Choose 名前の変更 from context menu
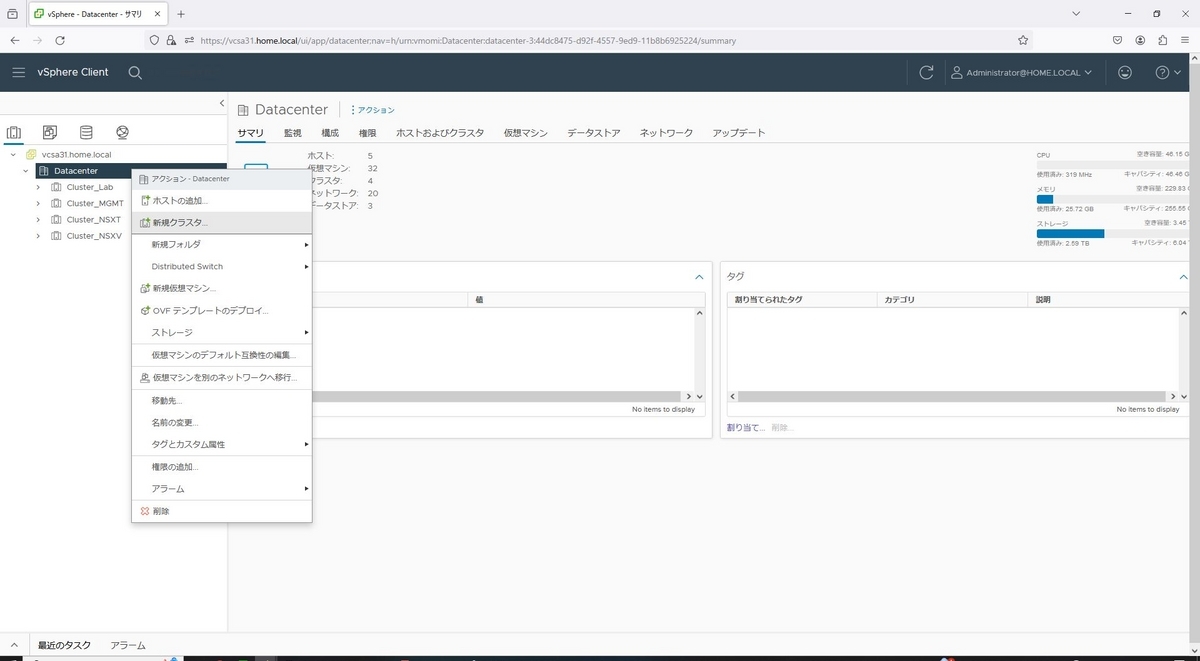1200x661 pixels. tap(222, 422)
